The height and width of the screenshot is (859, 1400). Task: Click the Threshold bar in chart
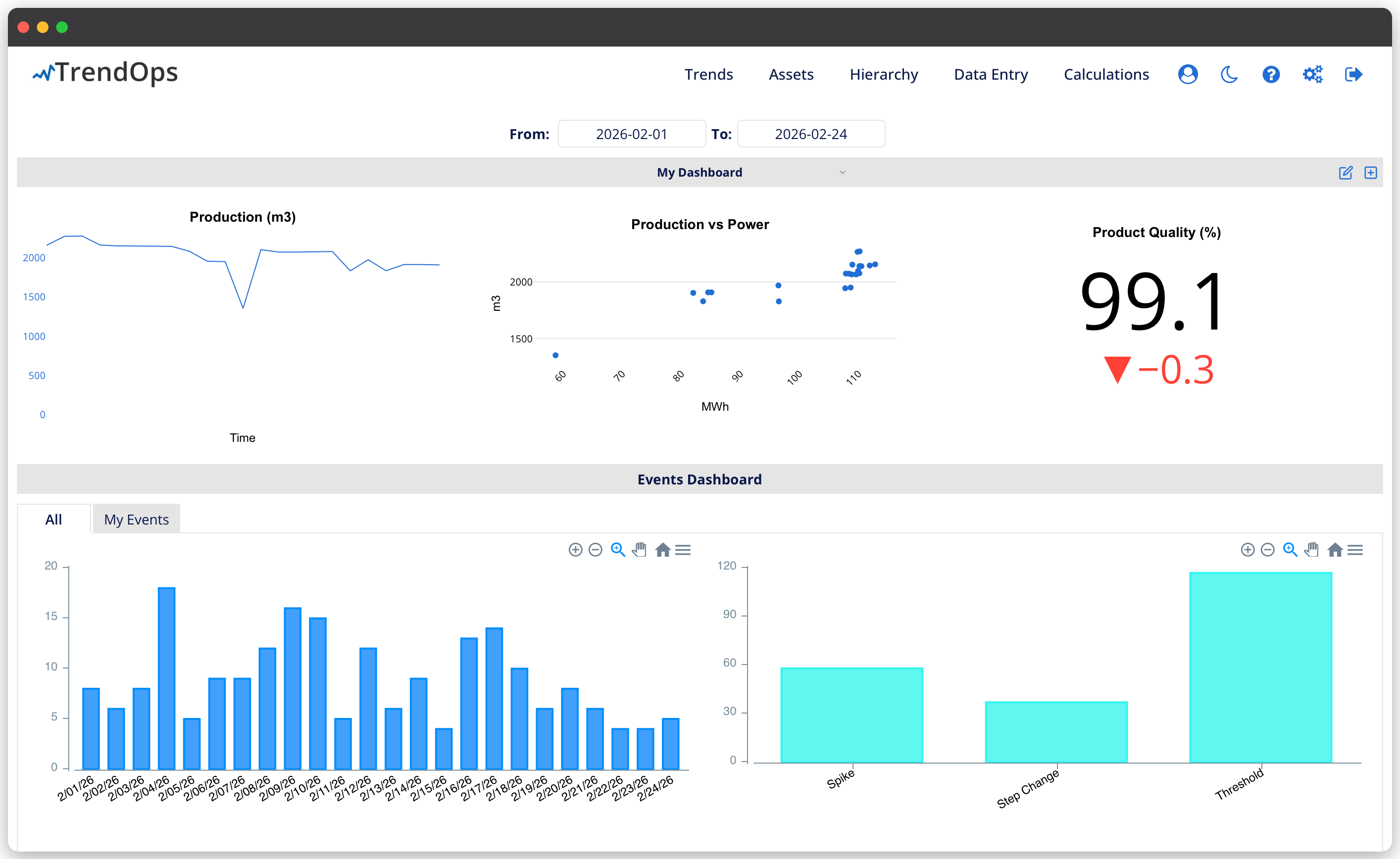point(1260,668)
